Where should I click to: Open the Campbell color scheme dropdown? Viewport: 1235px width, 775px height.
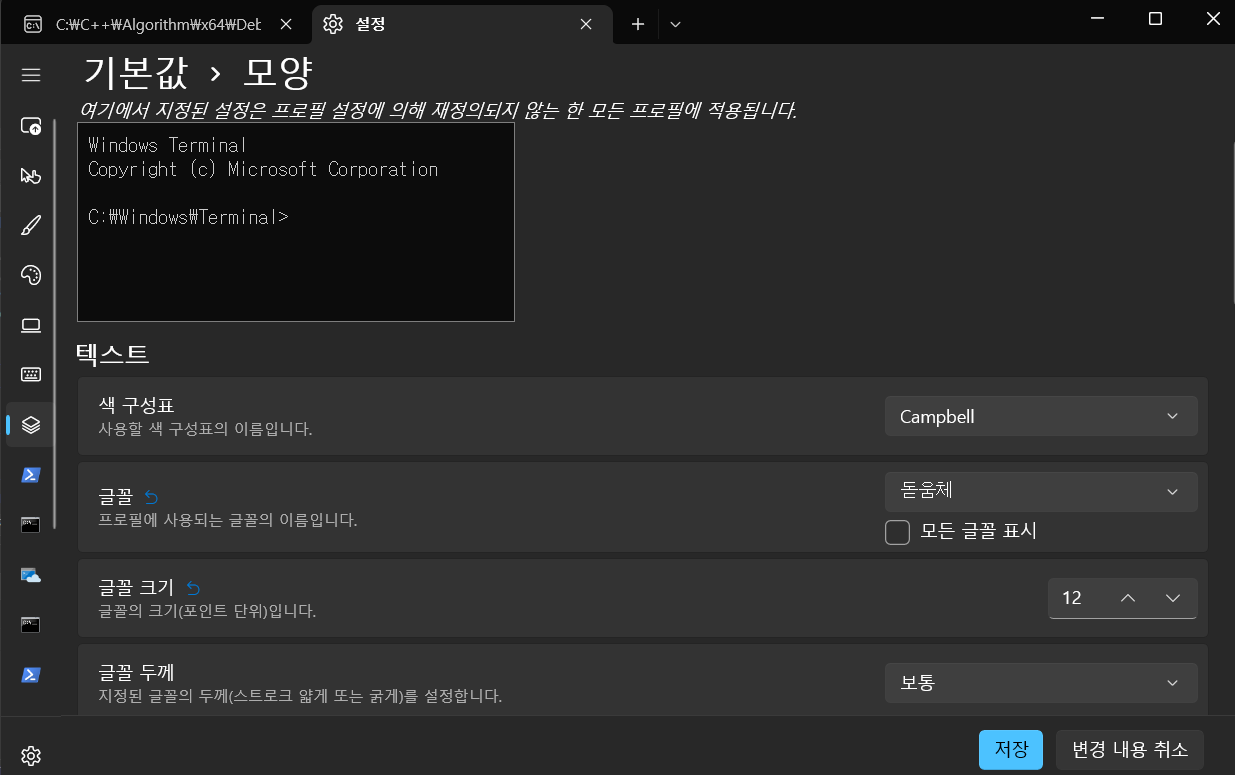(1040, 416)
